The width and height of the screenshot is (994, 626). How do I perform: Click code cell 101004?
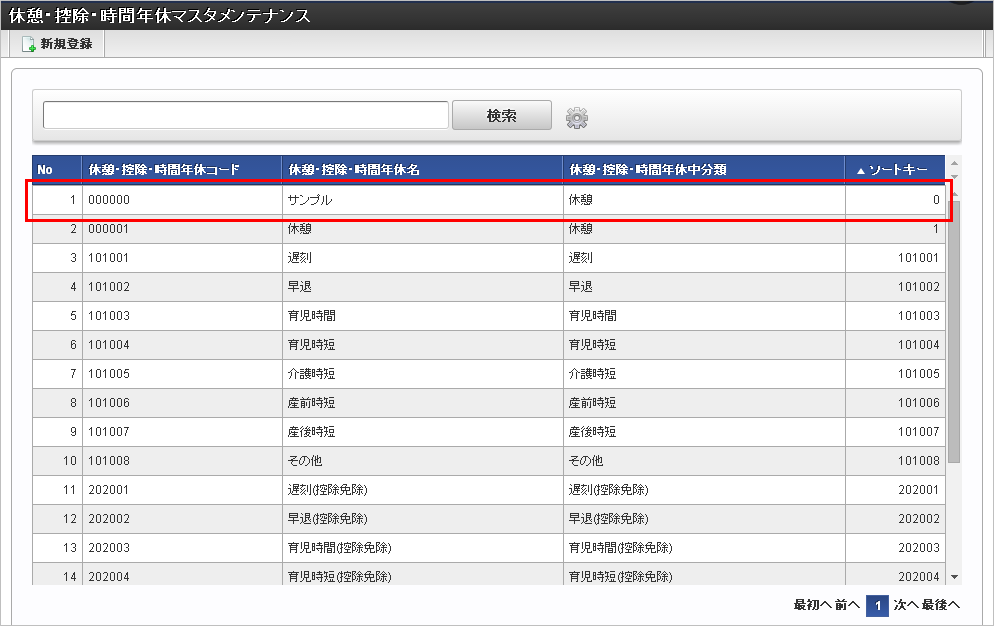pyautogui.click(x=182, y=345)
